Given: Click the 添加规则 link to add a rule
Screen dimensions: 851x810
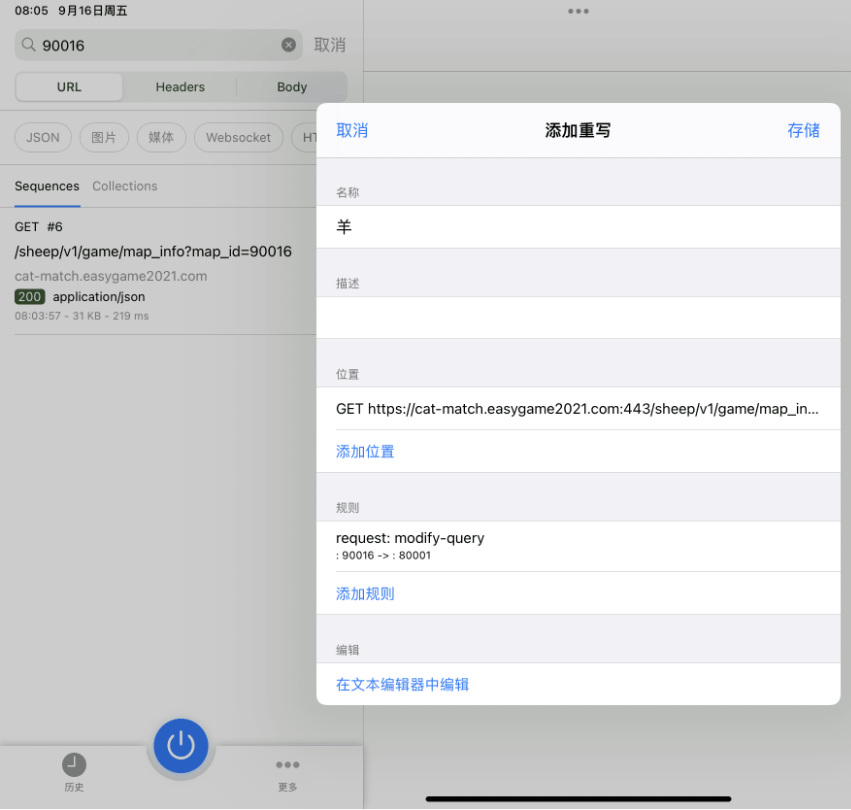Looking at the screenshot, I should tap(365, 593).
